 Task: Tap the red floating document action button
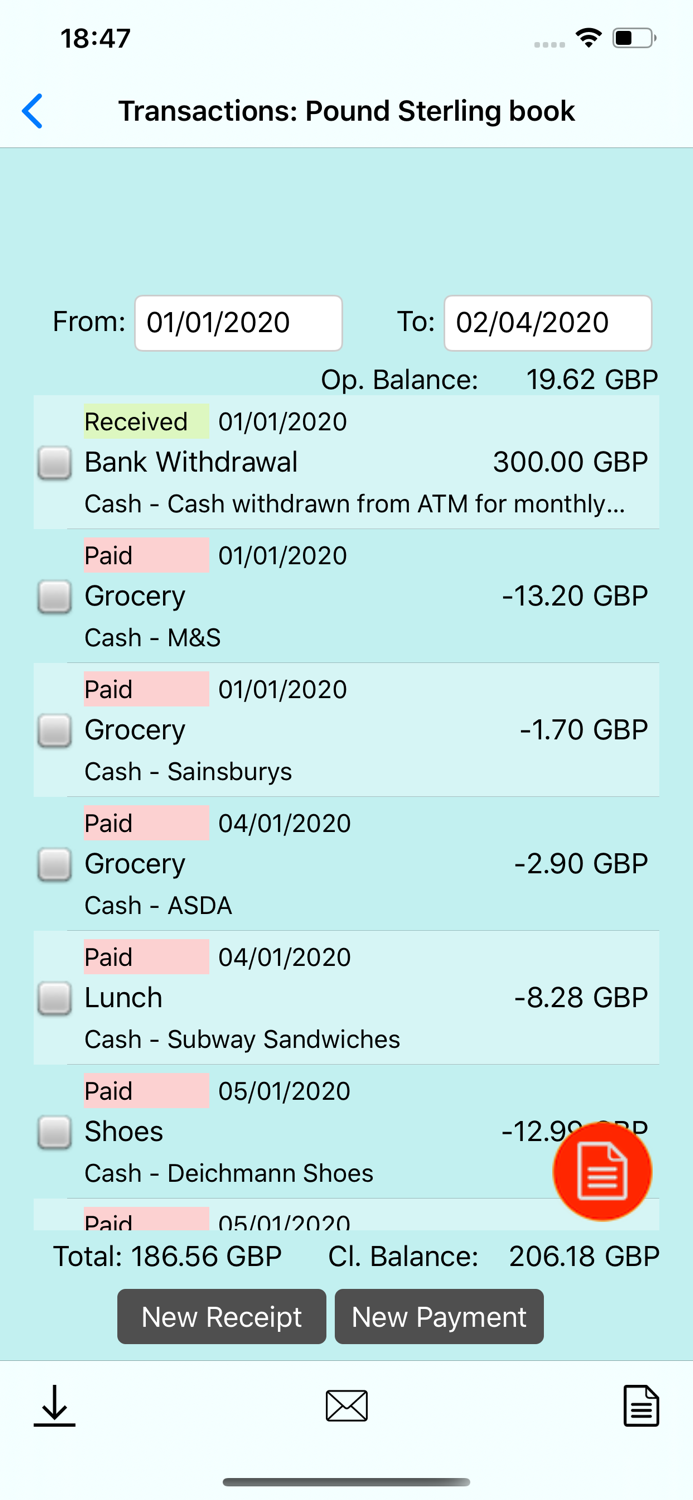pos(601,1170)
